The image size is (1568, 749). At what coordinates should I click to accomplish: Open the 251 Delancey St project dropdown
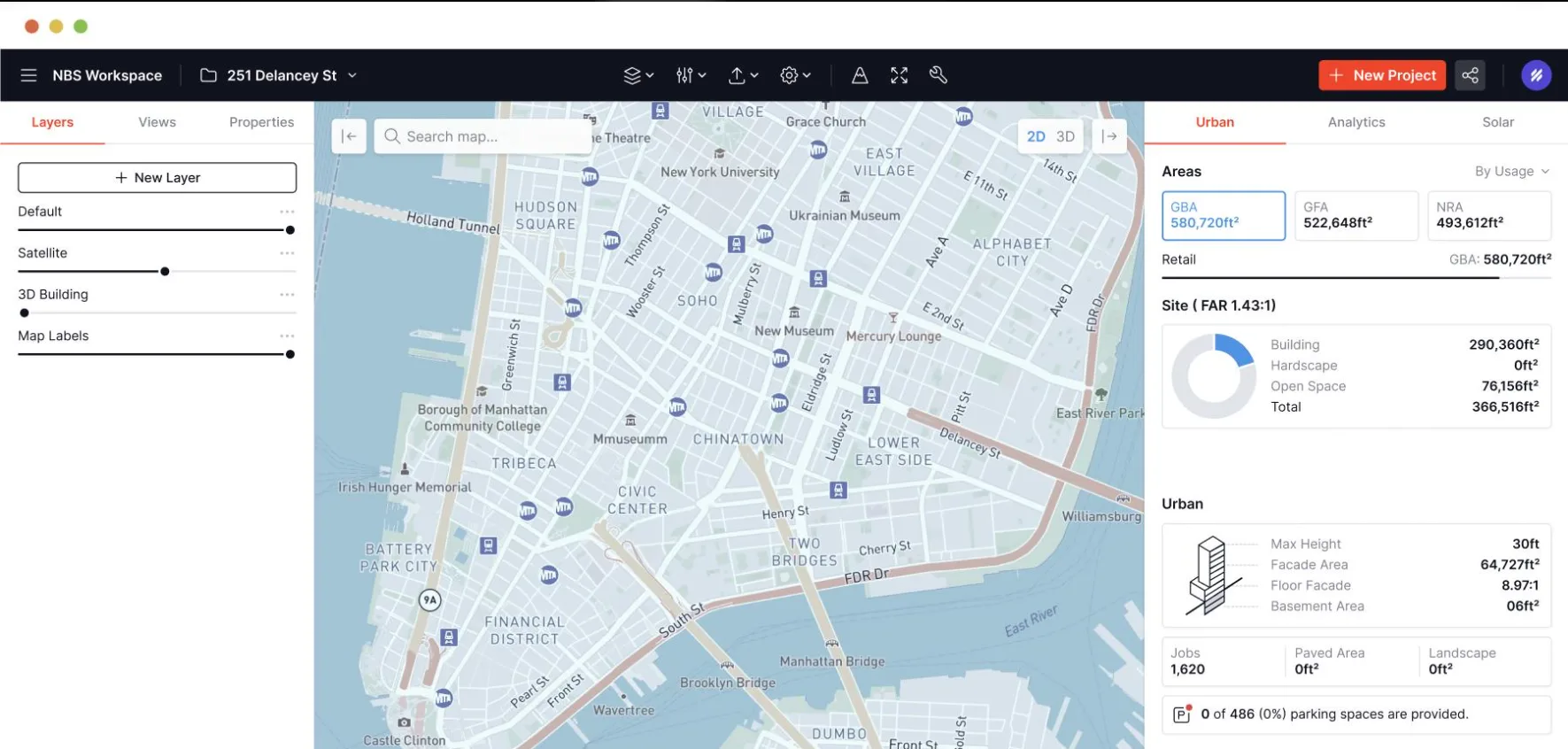279,75
